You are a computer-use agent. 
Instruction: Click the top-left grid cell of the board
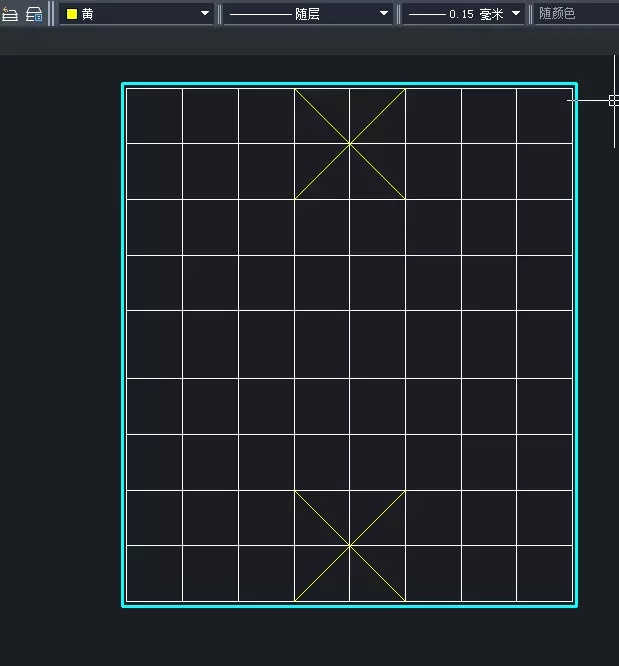tap(154, 116)
